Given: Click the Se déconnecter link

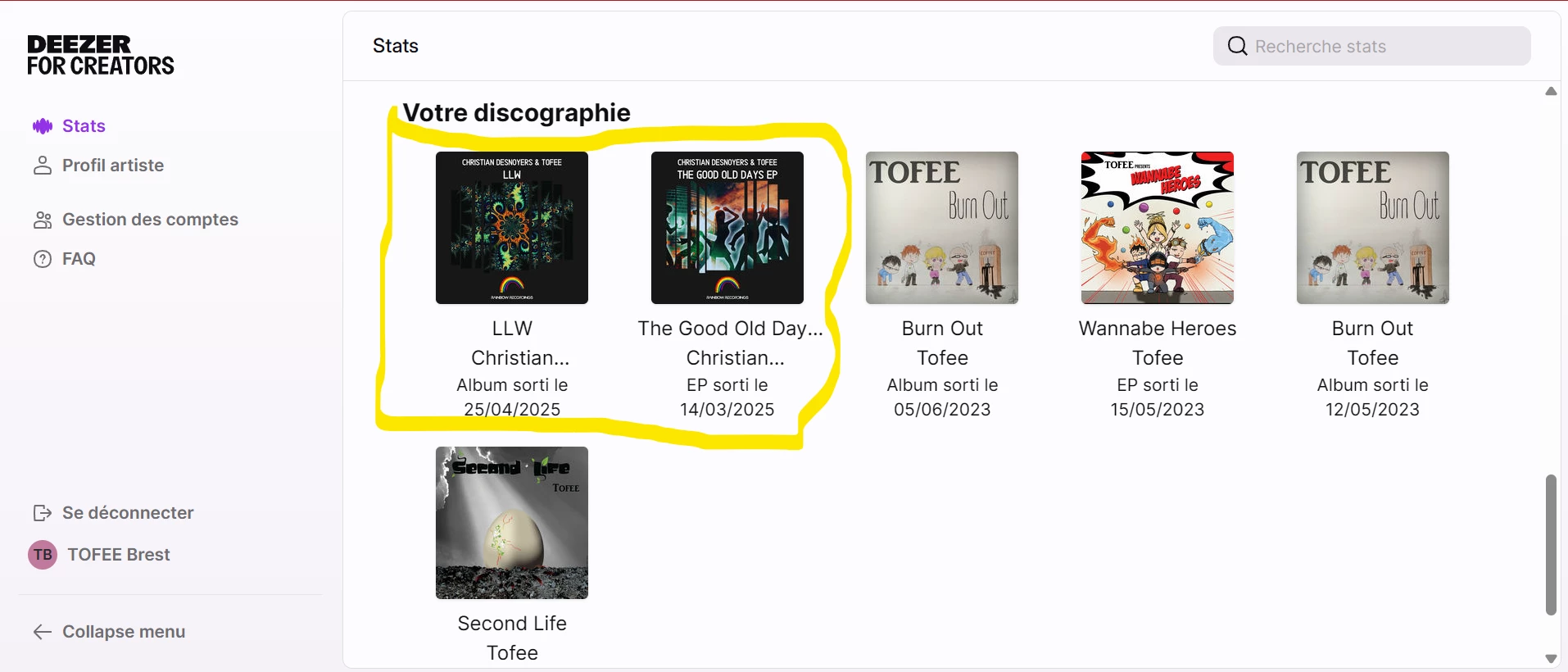Looking at the screenshot, I should click(113, 513).
